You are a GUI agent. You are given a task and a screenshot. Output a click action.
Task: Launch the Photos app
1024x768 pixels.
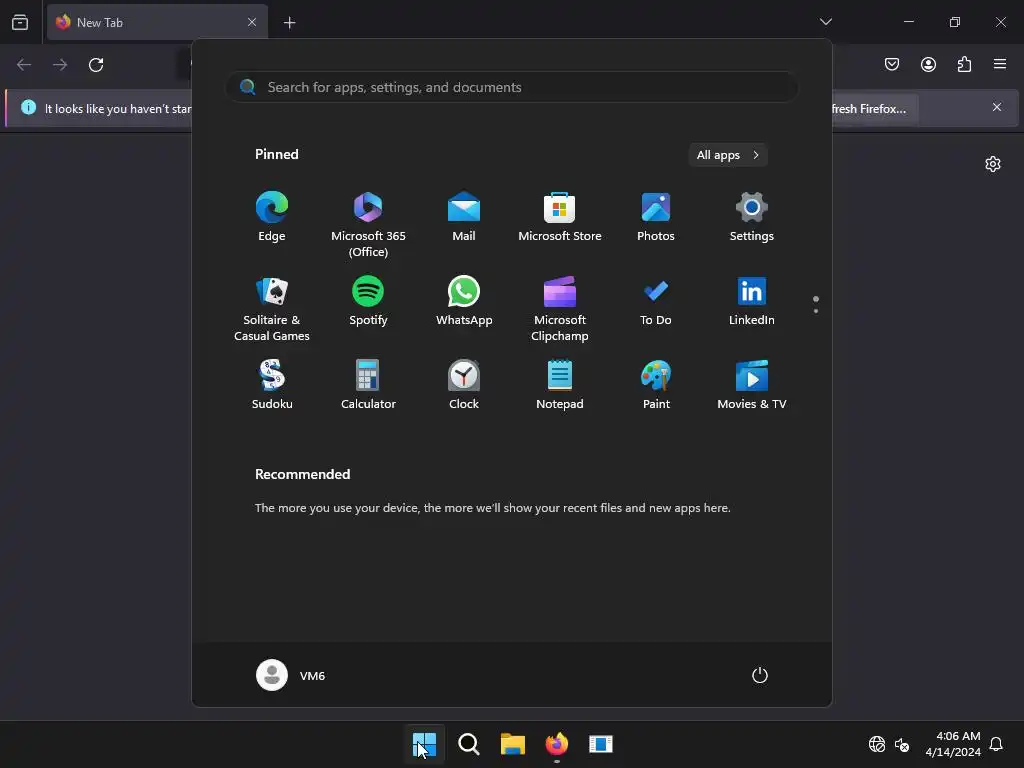click(x=656, y=217)
